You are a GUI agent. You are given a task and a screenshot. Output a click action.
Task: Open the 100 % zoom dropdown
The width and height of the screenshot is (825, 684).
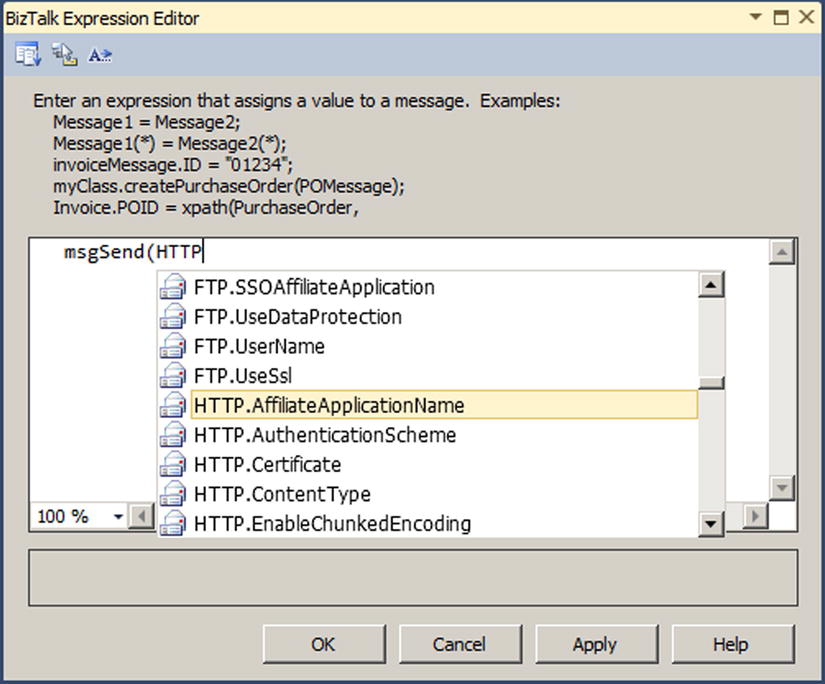point(118,517)
